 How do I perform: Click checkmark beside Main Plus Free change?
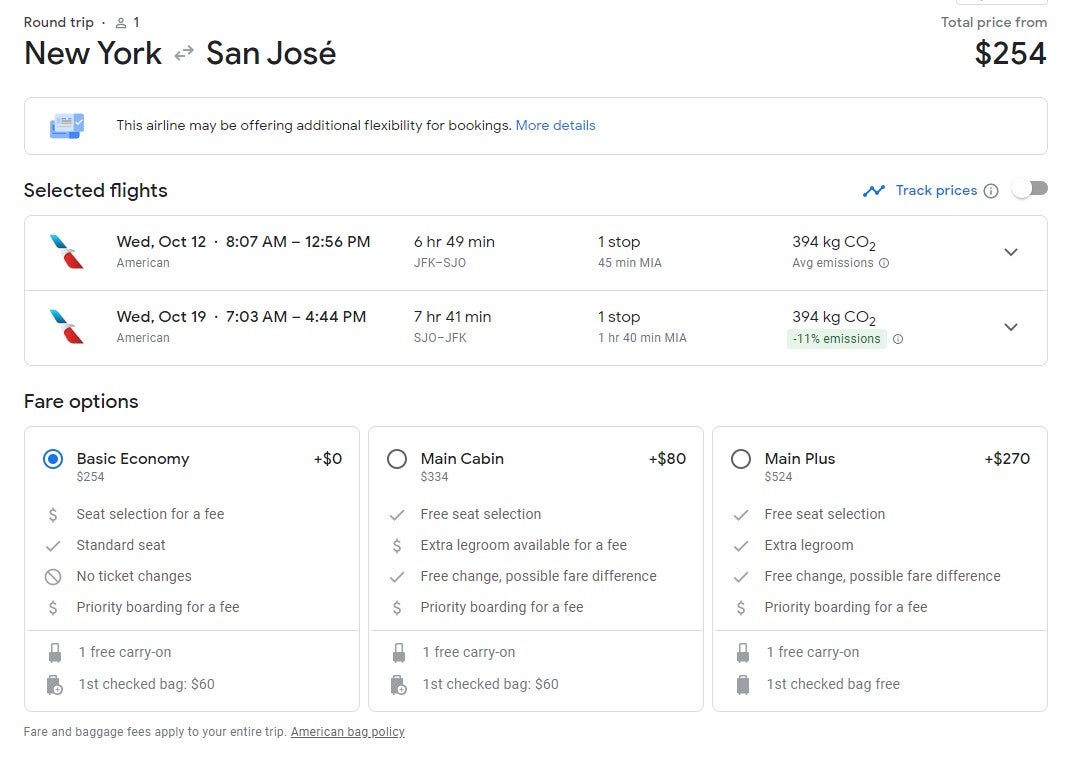click(x=741, y=577)
